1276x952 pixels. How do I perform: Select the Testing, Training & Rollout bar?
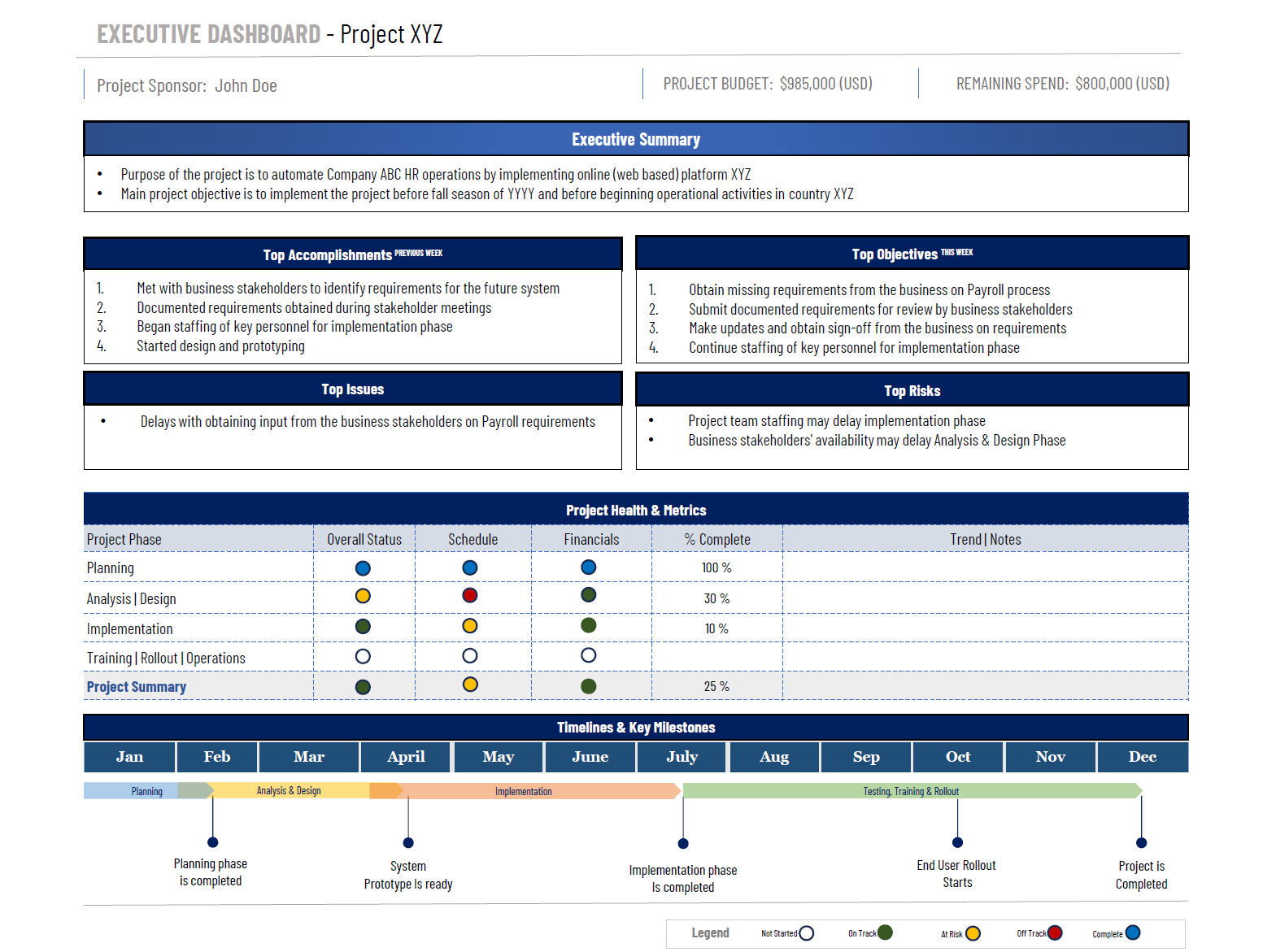coord(911,791)
